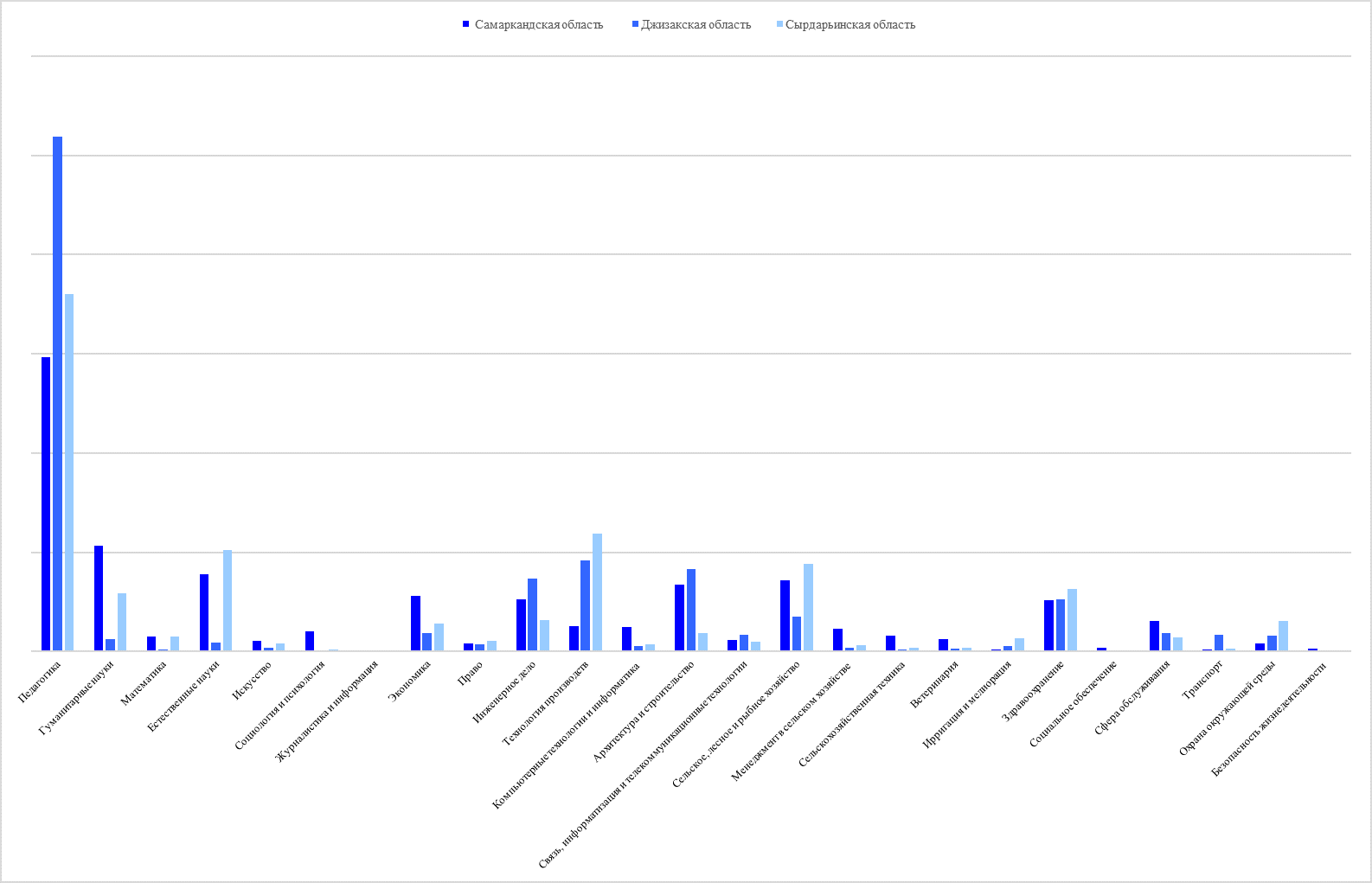The height and width of the screenshot is (883, 1372).
Task: Click the Самаркандская bar for Гуманитарные науки
Action: [x=99, y=598]
